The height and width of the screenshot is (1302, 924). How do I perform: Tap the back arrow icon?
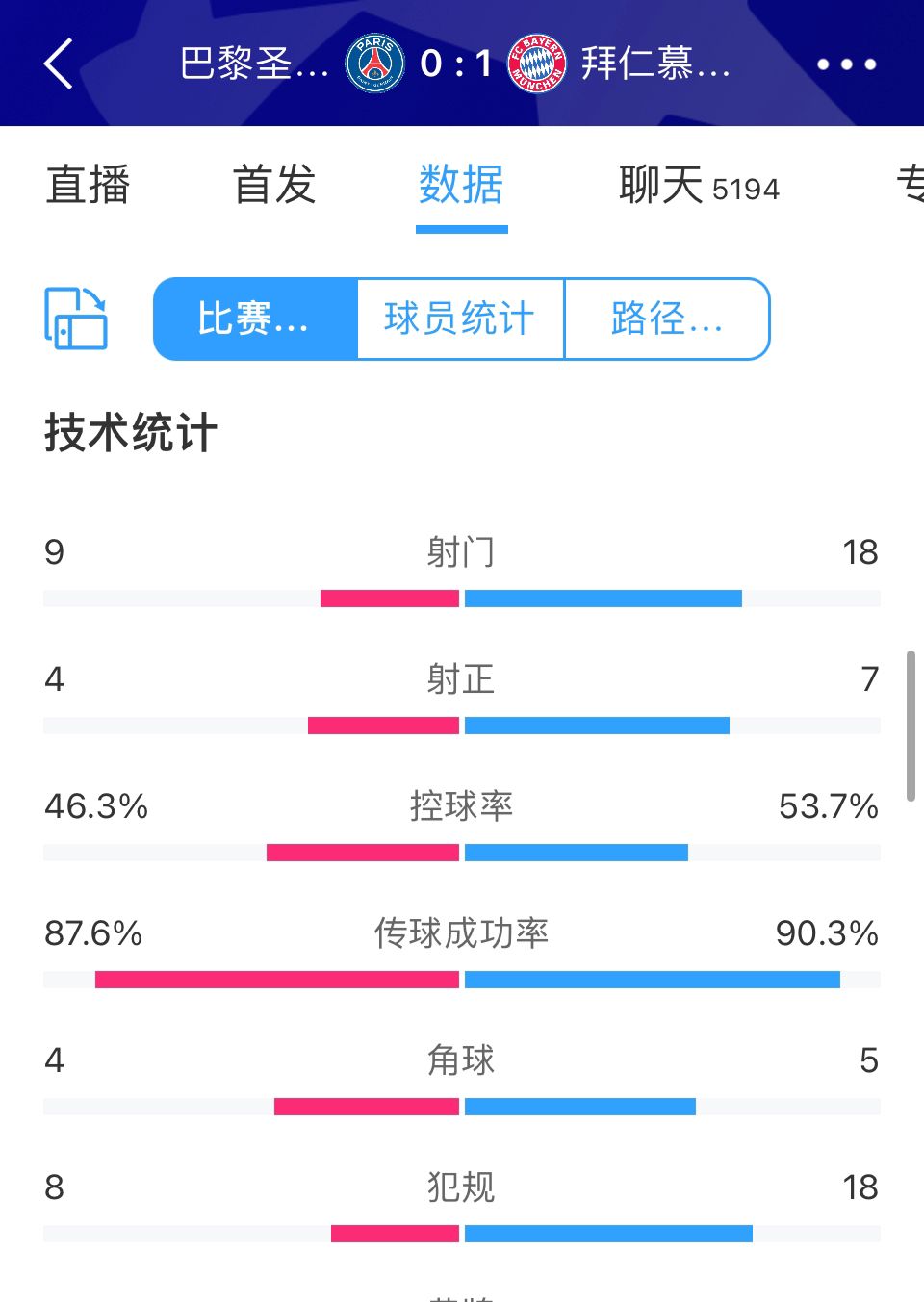(x=59, y=64)
